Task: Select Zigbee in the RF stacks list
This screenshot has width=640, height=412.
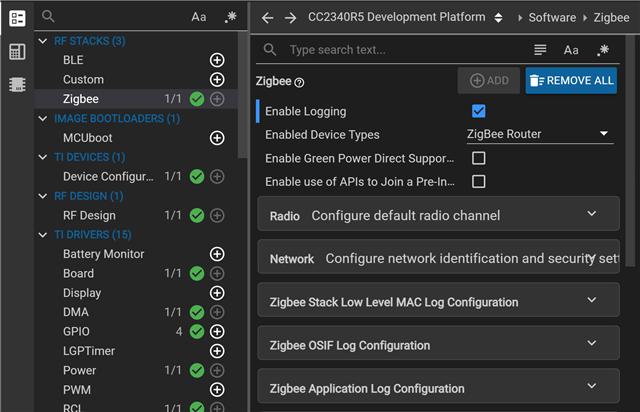Action: (x=81, y=99)
